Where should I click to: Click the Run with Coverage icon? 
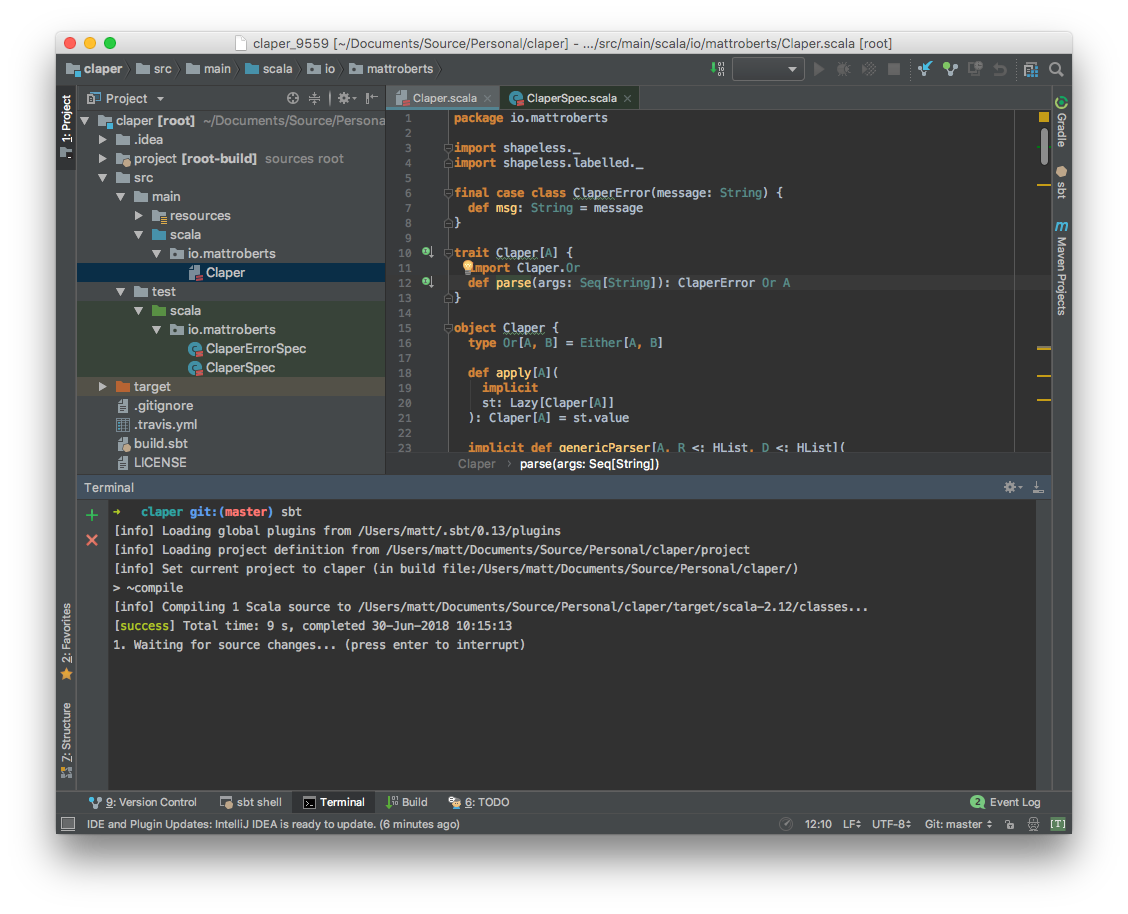click(869, 69)
